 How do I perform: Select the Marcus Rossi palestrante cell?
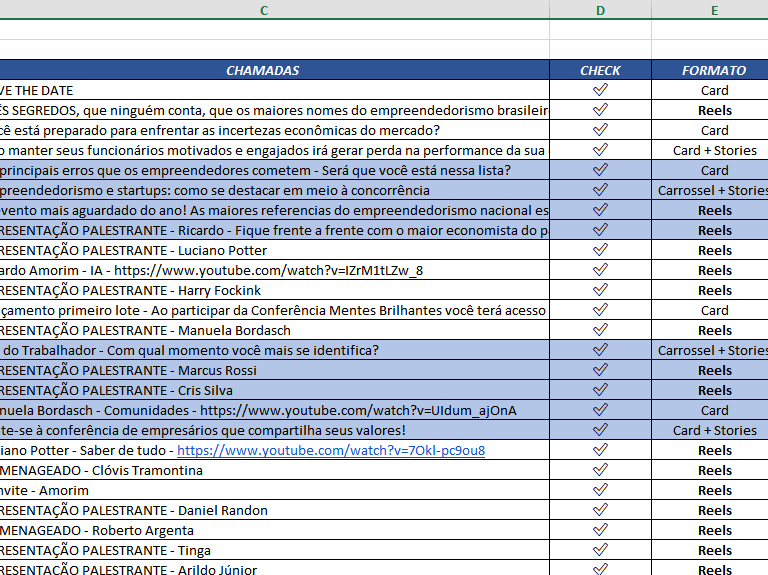[274, 370]
